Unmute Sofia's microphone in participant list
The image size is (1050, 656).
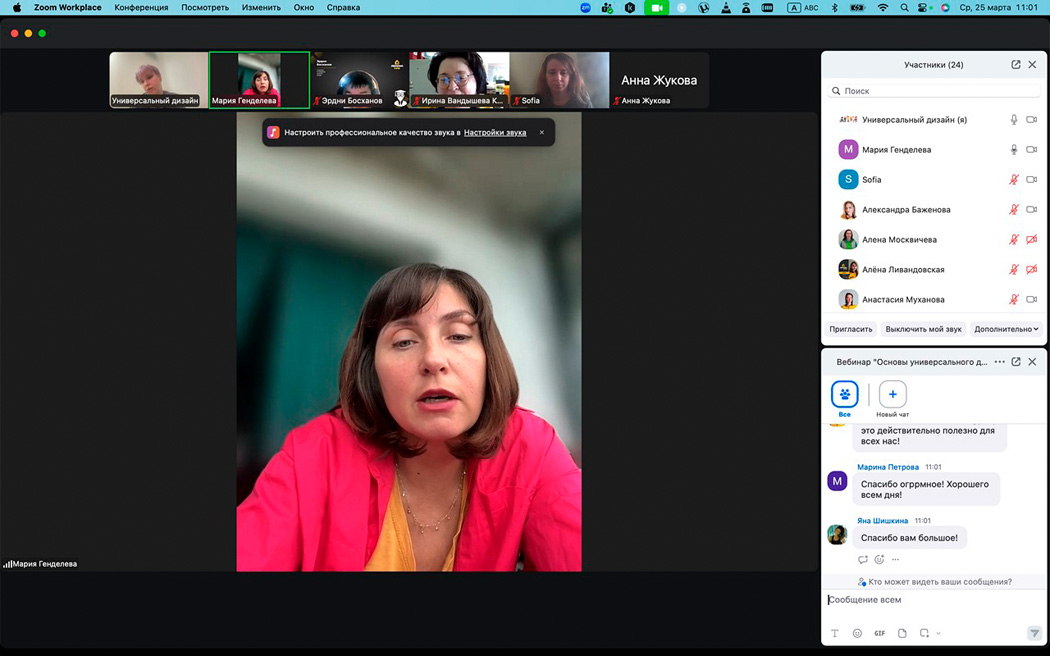tap(1014, 180)
